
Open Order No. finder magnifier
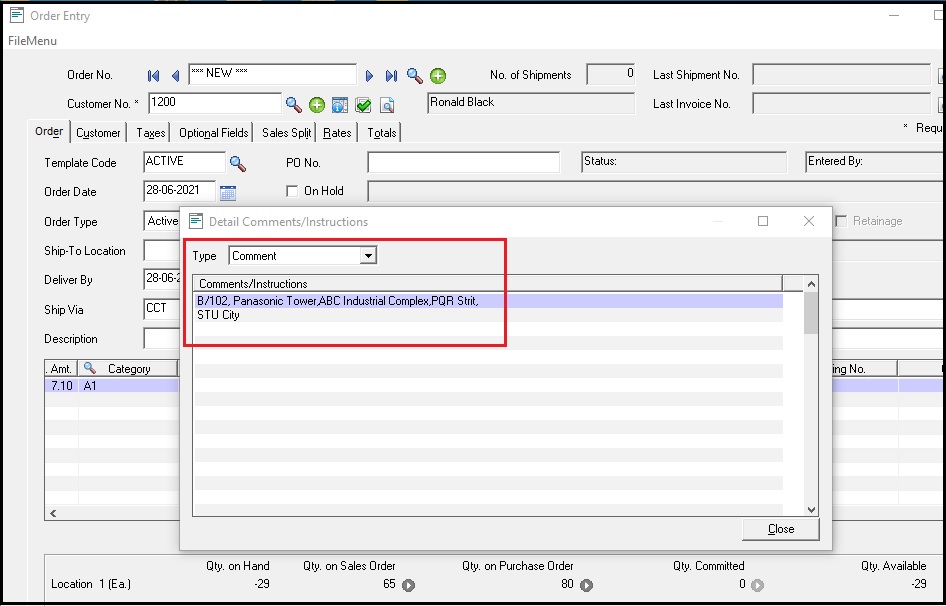tap(414, 75)
